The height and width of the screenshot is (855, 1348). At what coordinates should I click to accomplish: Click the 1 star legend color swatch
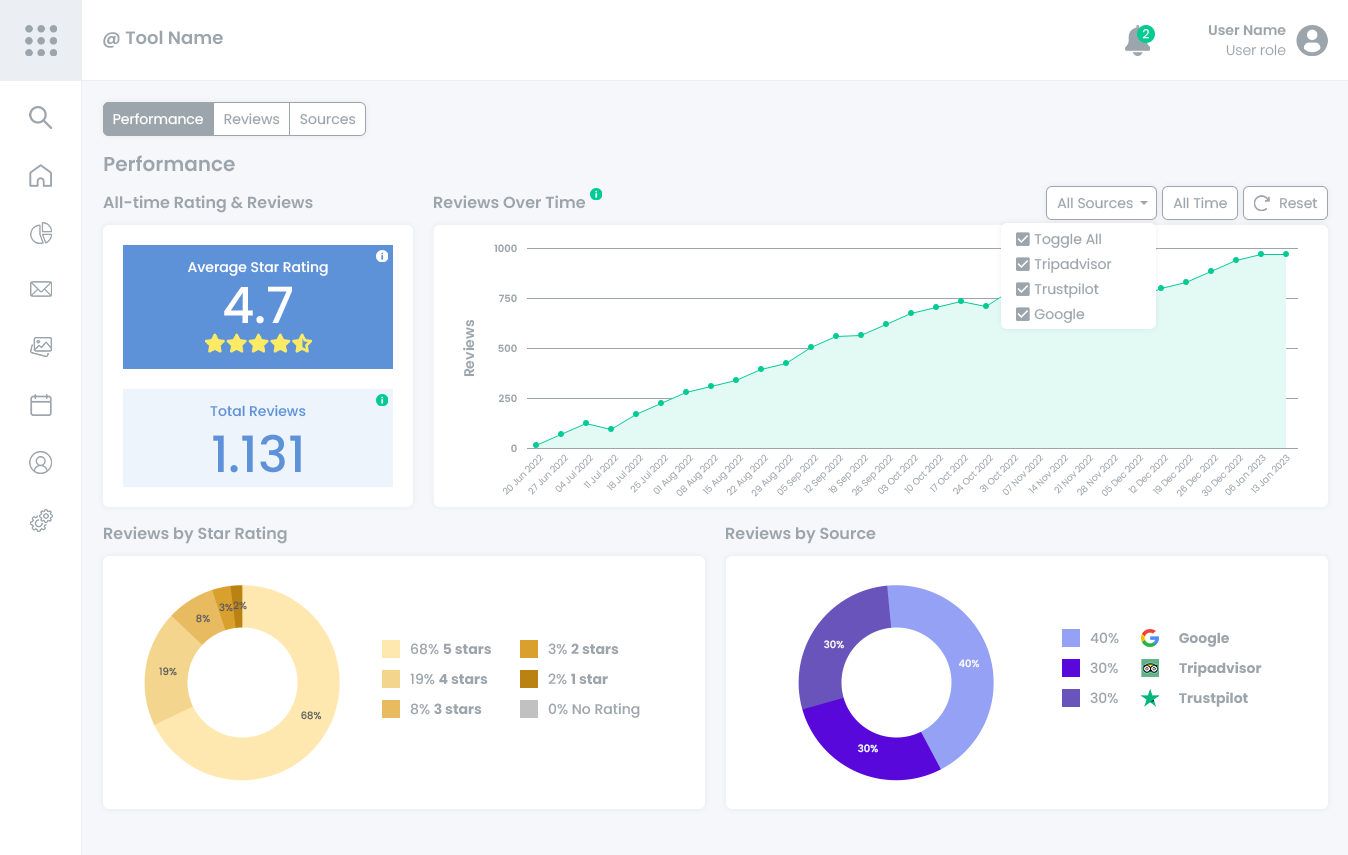tap(529, 679)
